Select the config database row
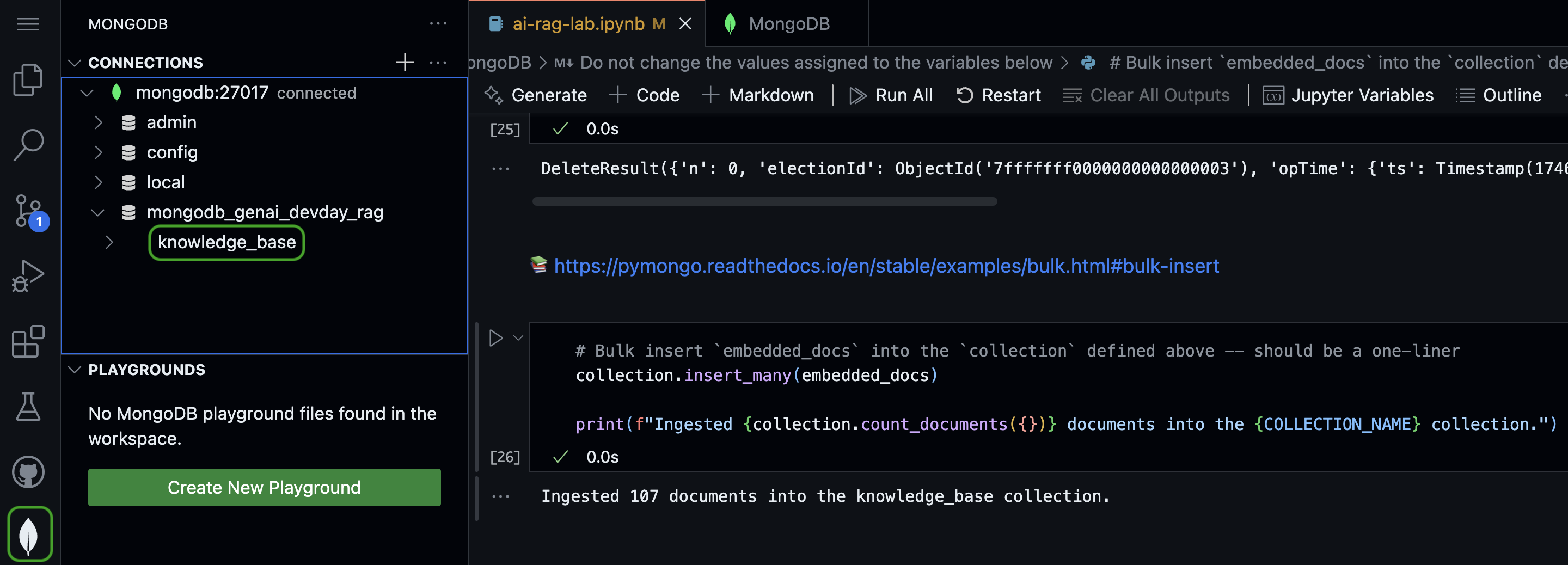Image resolution: width=1568 pixels, height=565 pixels. (x=265, y=153)
